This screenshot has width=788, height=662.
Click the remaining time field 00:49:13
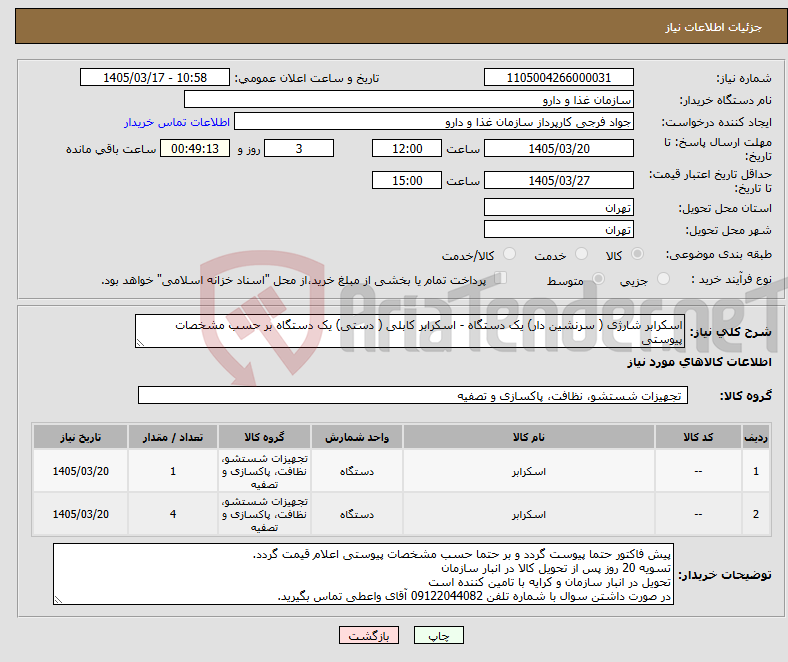[195, 148]
